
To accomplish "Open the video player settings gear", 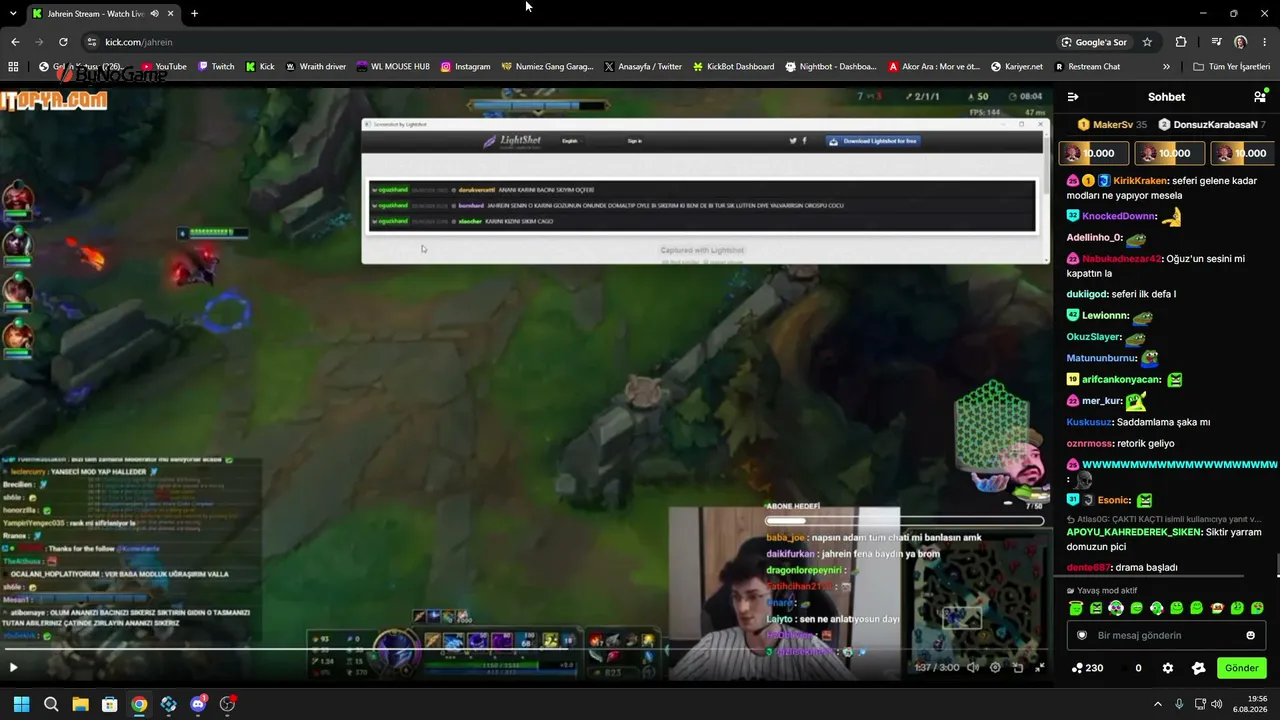I will [995, 667].
